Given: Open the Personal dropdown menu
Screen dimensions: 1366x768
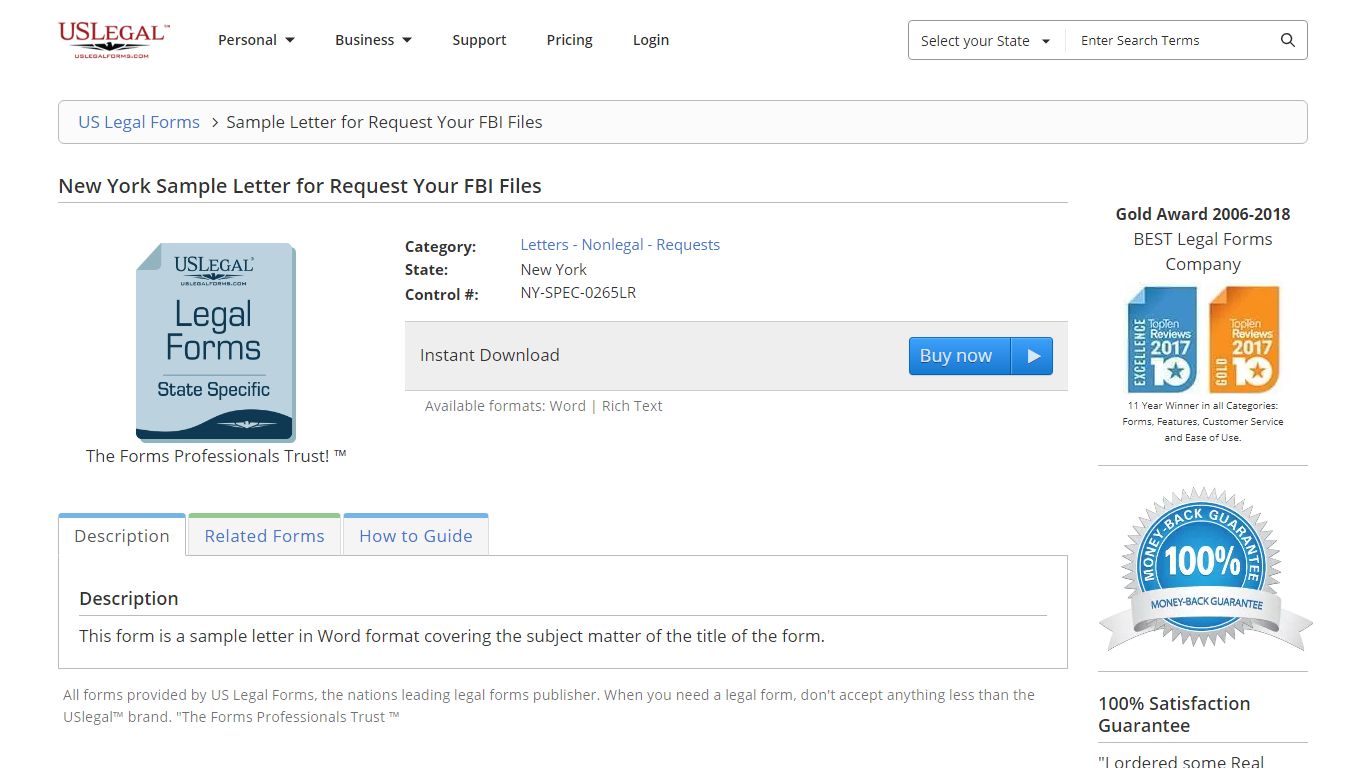Looking at the screenshot, I should pyautogui.click(x=256, y=40).
